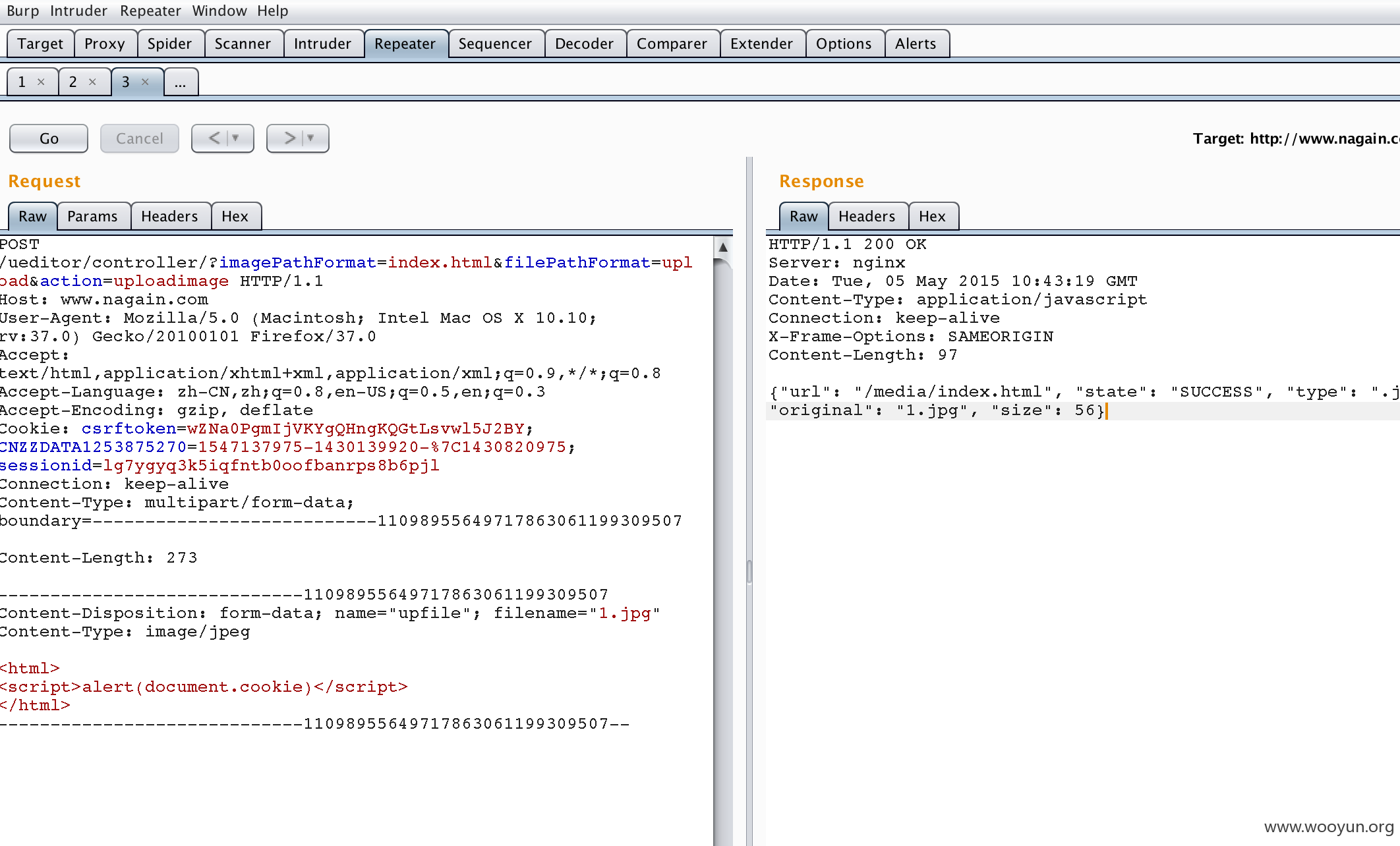Select repeater tab 3
The image size is (1400, 846).
pos(126,82)
